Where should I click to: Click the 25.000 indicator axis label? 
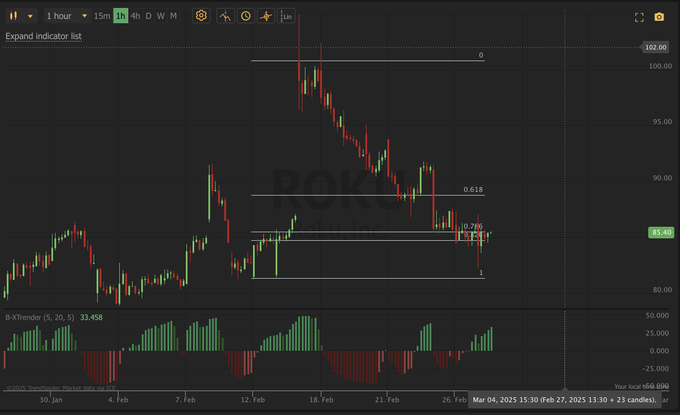[657, 333]
